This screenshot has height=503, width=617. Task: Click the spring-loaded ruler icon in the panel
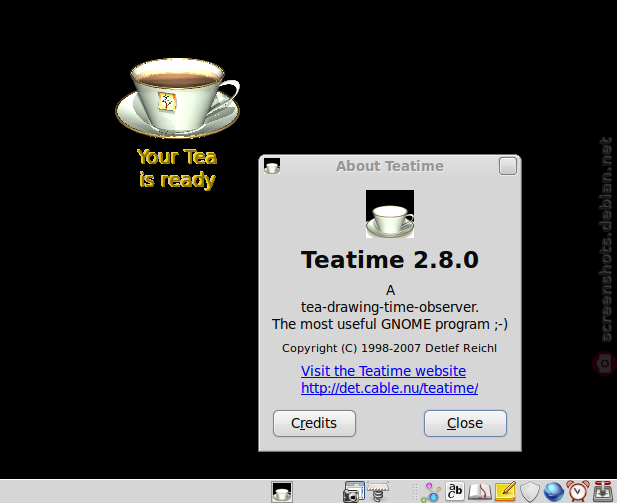[378, 492]
